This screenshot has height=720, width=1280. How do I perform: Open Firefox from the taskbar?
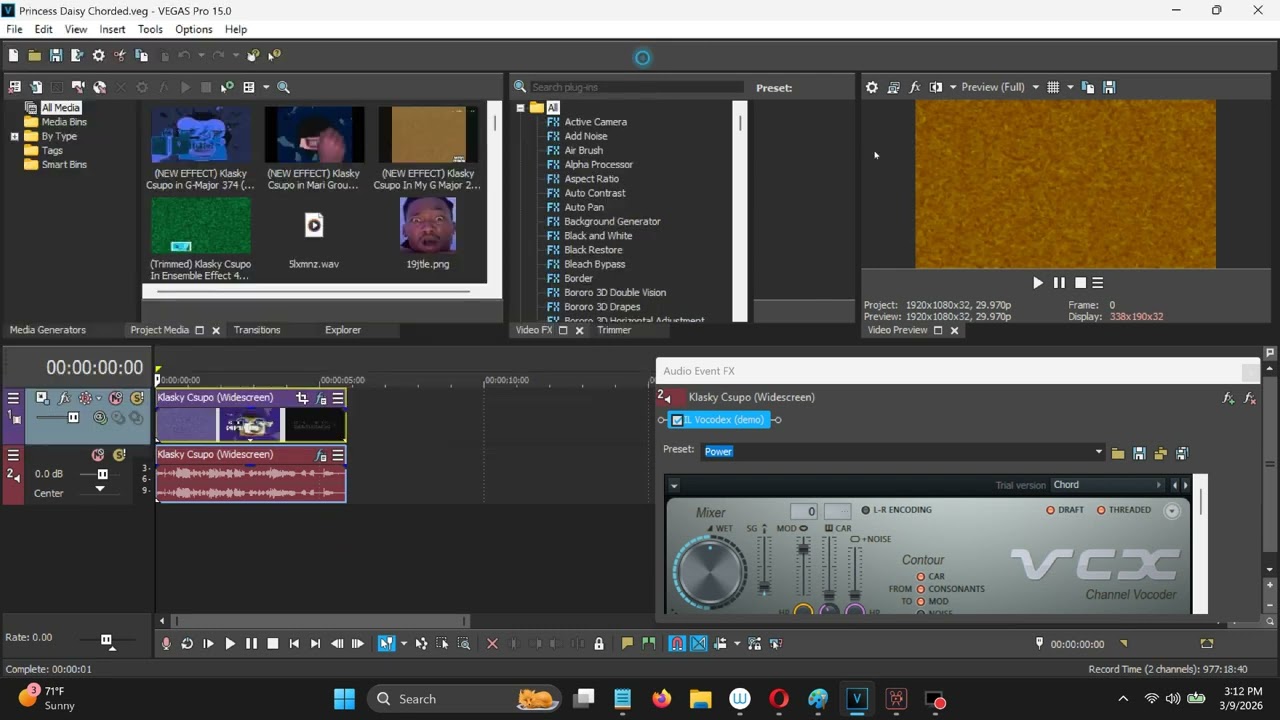click(662, 699)
